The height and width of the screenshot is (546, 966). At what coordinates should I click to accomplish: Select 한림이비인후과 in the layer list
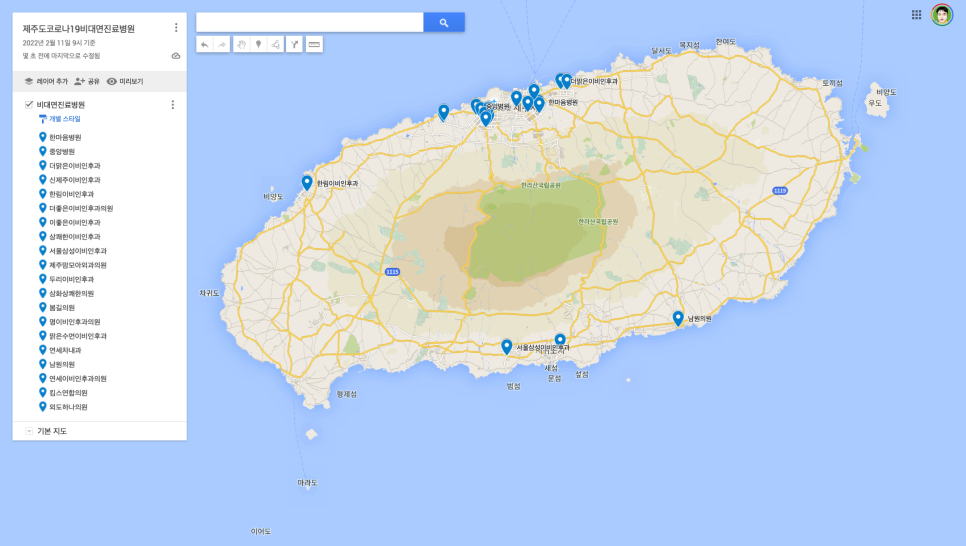click(x=71, y=194)
